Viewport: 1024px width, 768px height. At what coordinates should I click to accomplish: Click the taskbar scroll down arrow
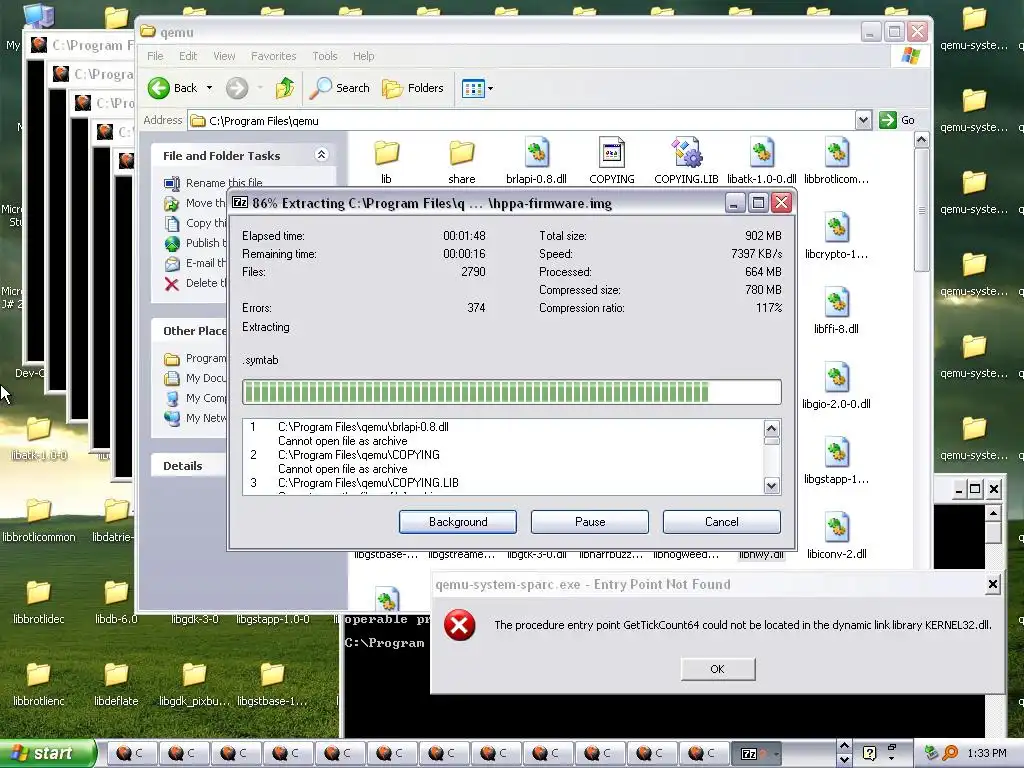(844, 760)
